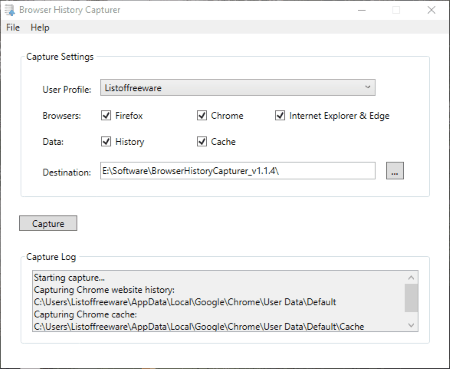Minimize the Browser History Capturer window
Screen dimensions: 450x369
pos(362,10)
